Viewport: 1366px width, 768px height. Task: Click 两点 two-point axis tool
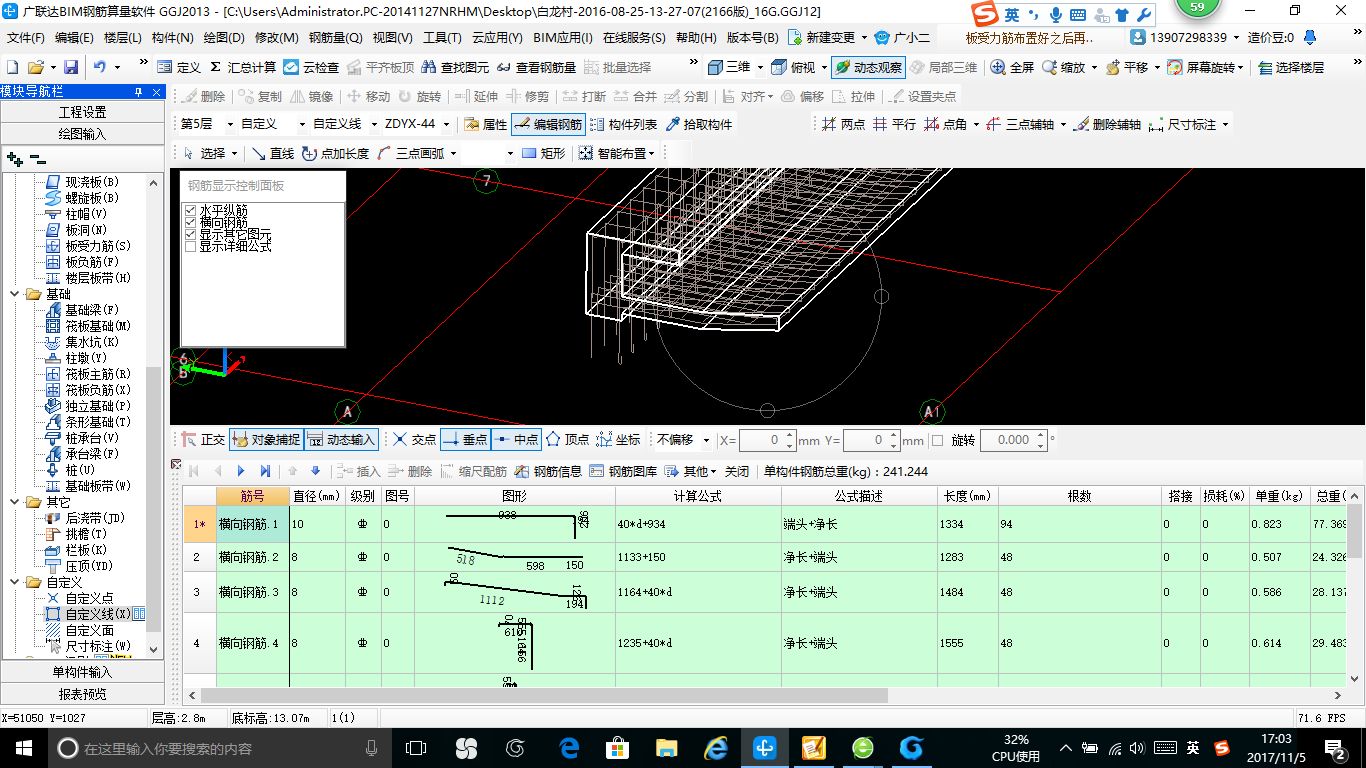(x=843, y=124)
